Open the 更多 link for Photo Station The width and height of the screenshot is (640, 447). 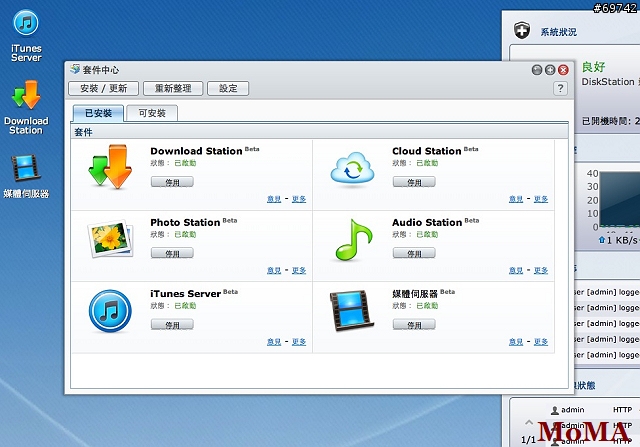pos(299,270)
